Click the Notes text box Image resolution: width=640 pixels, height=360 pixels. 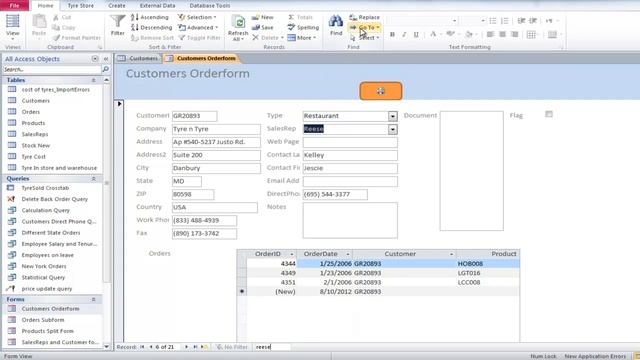pyautogui.click(x=350, y=220)
